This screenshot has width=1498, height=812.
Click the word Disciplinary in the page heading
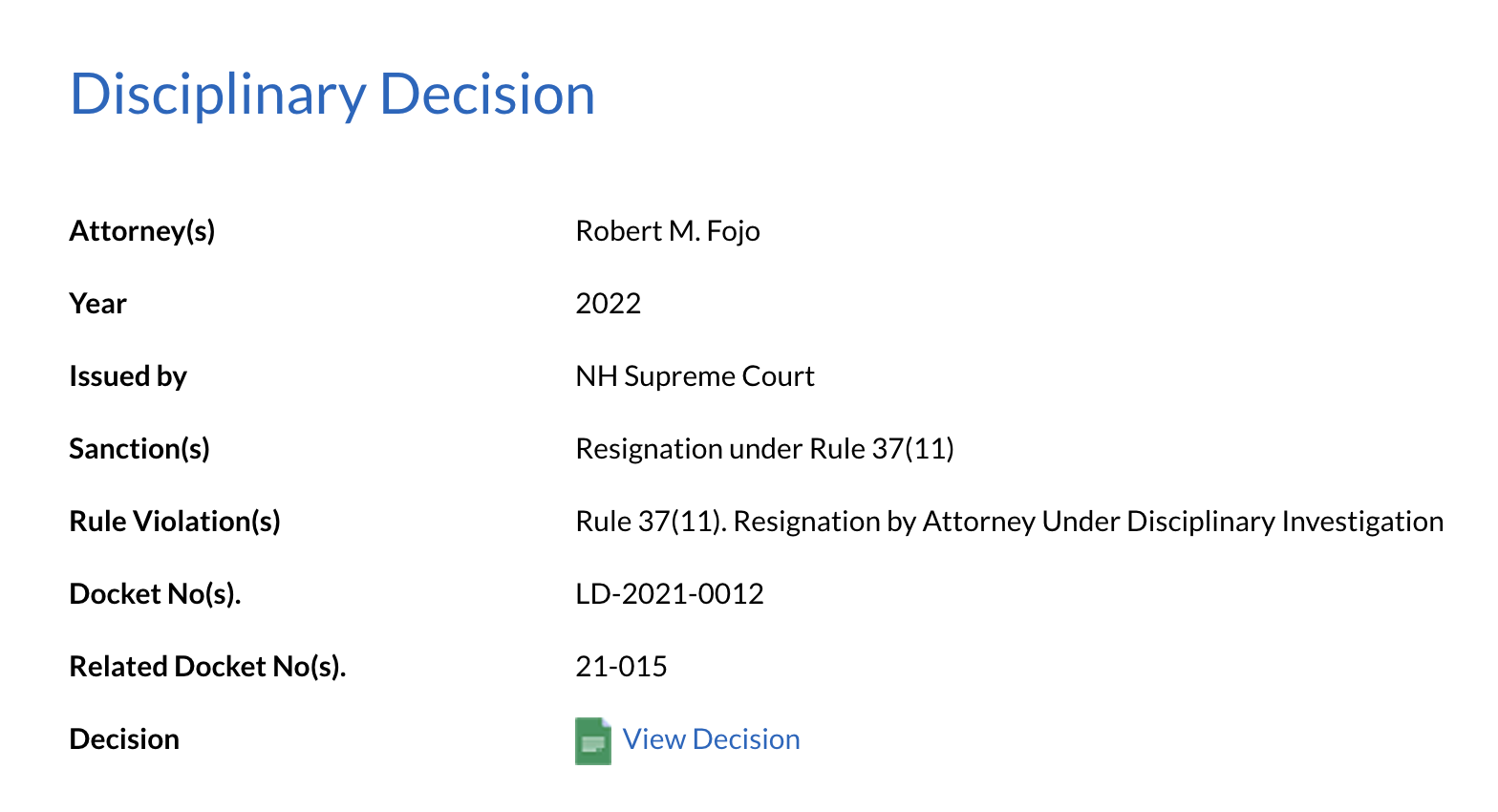coord(218,95)
